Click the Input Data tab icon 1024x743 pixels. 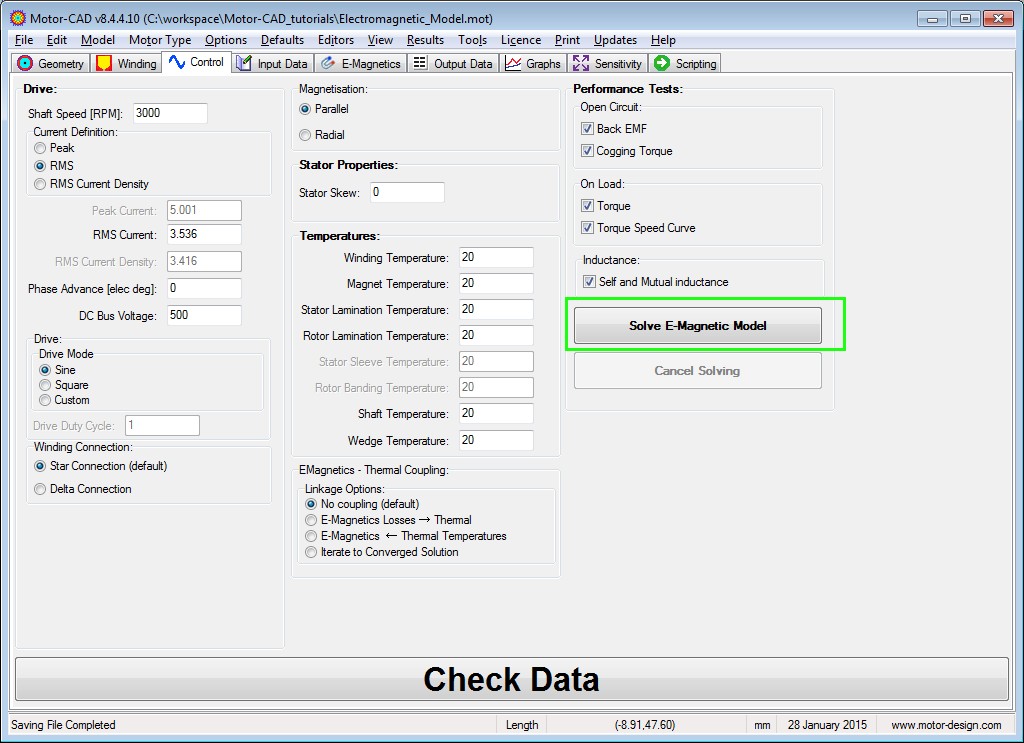point(243,64)
